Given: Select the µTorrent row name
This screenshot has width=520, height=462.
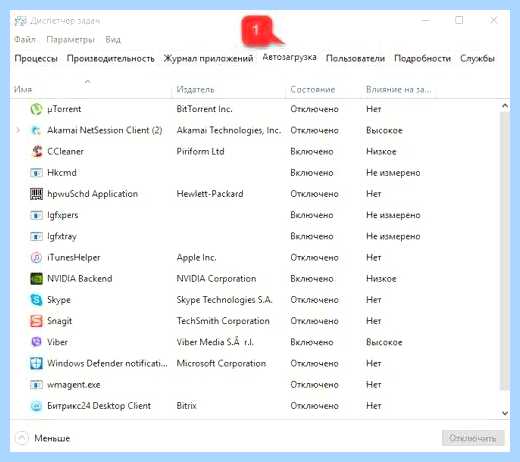Looking at the screenshot, I should pyautogui.click(x=64, y=109).
